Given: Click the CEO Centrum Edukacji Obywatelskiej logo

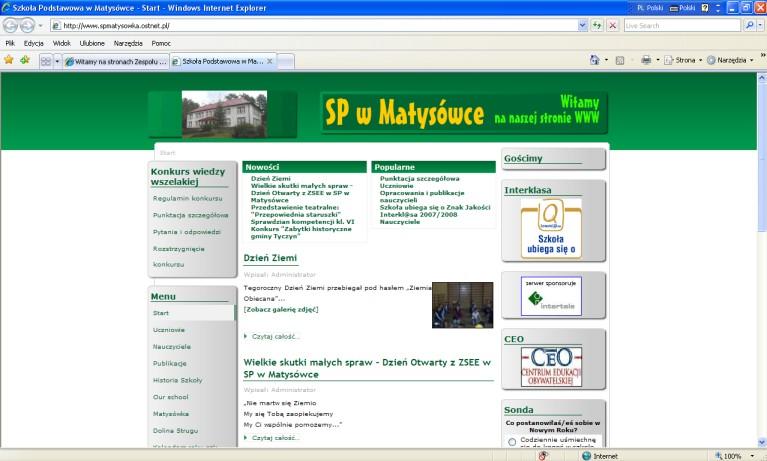Looking at the screenshot, I should pos(551,367).
